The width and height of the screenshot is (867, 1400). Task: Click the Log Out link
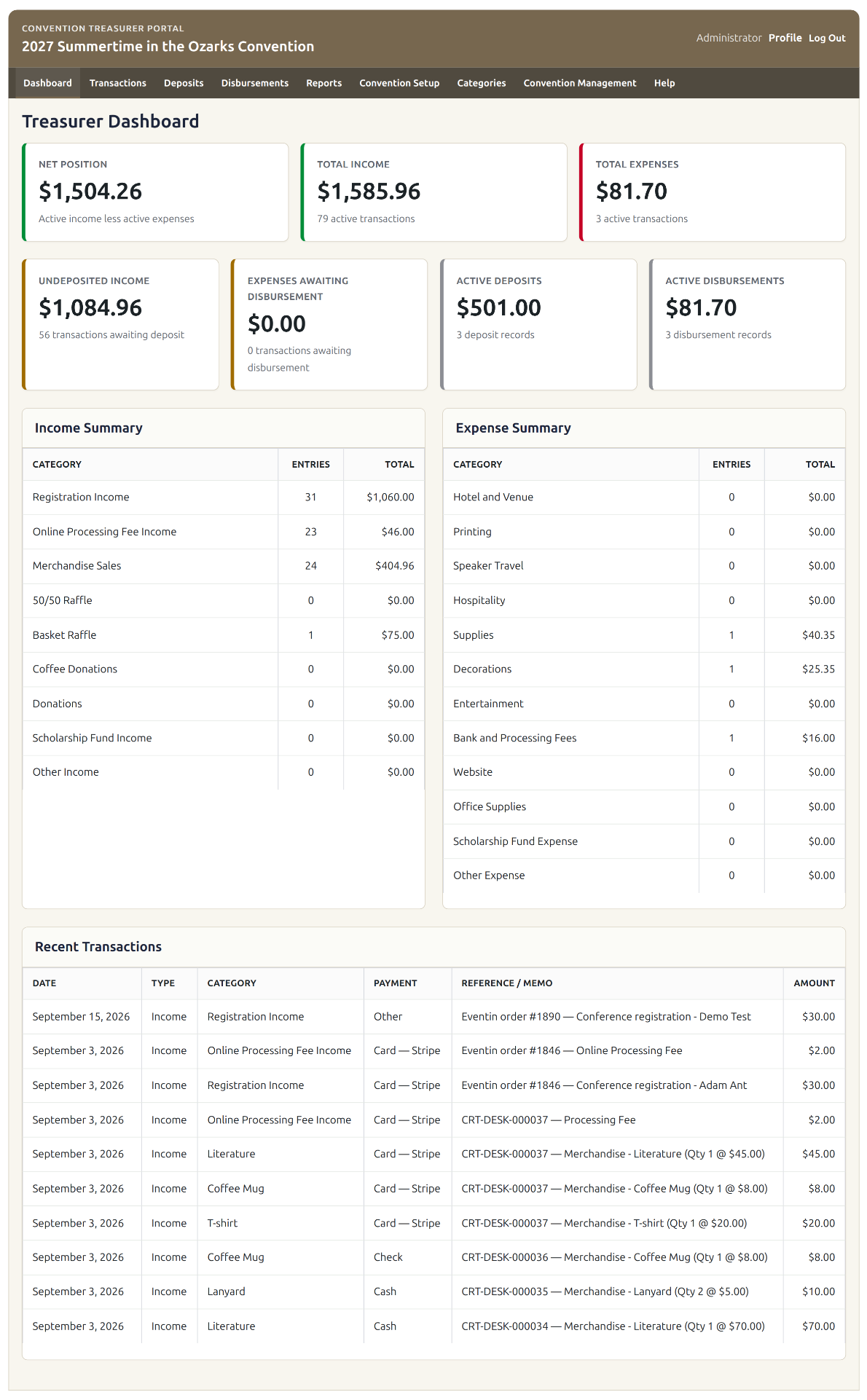click(827, 38)
